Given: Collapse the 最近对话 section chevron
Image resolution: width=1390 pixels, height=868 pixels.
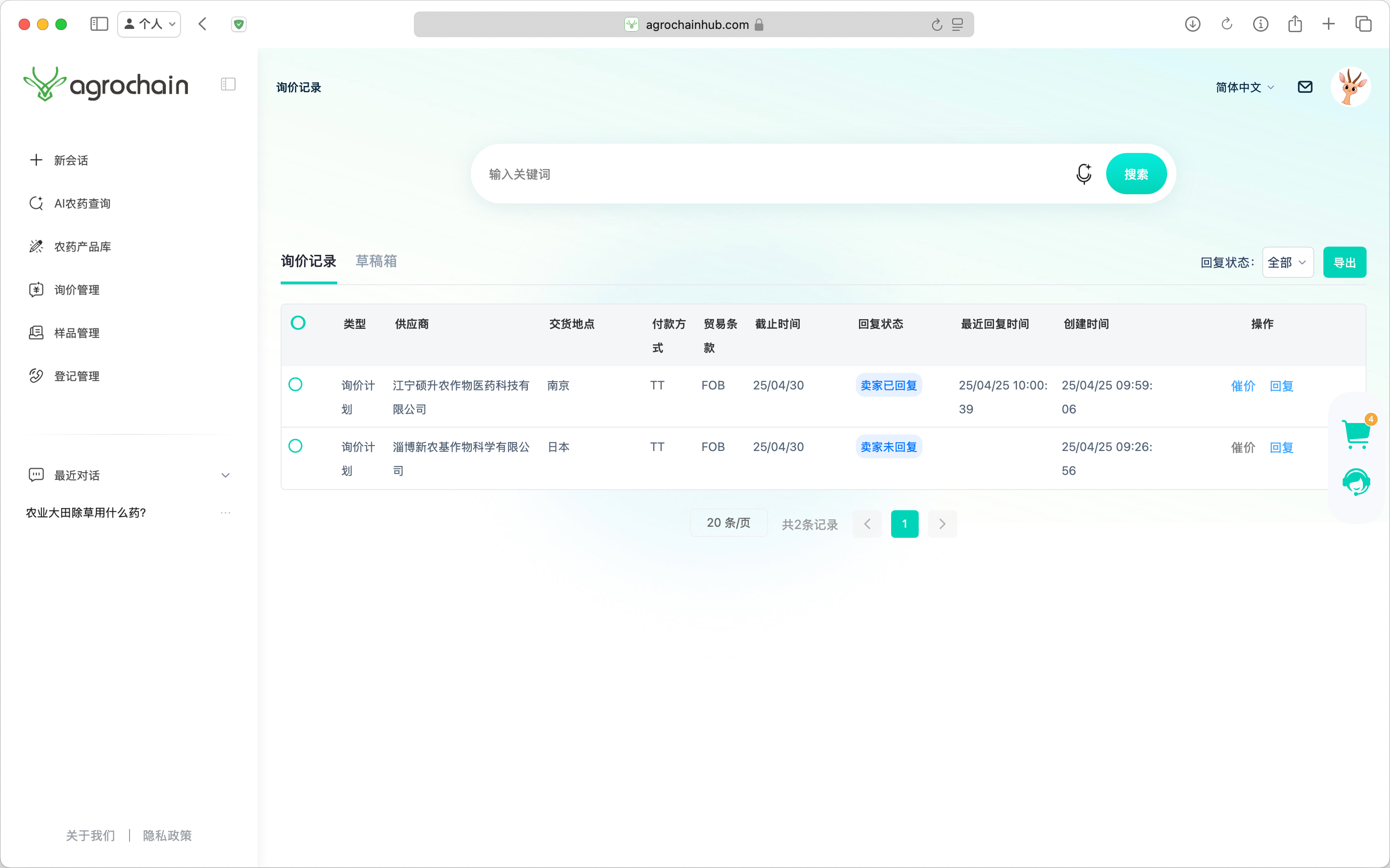Looking at the screenshot, I should point(226,475).
